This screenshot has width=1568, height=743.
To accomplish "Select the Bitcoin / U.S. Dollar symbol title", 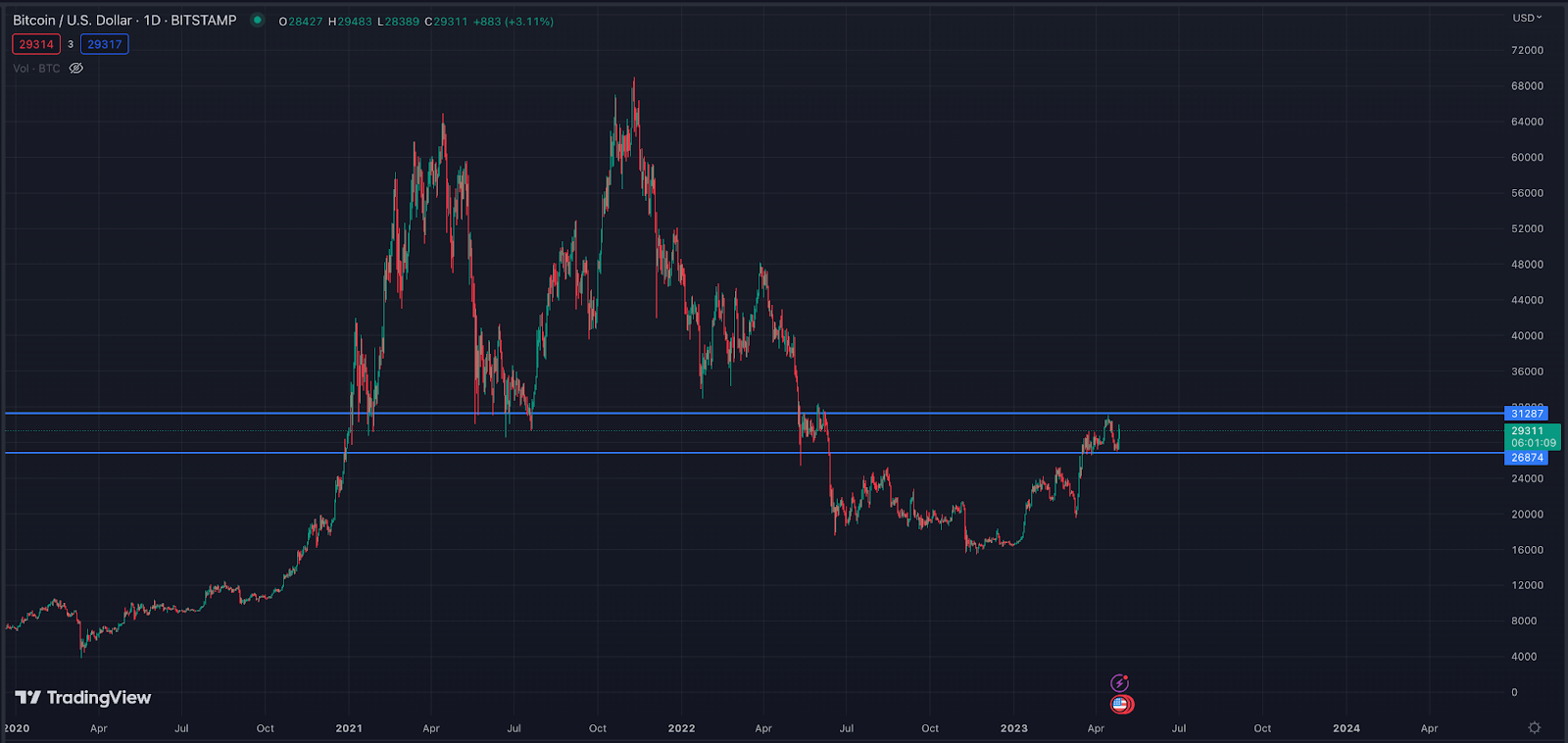I will (x=124, y=21).
